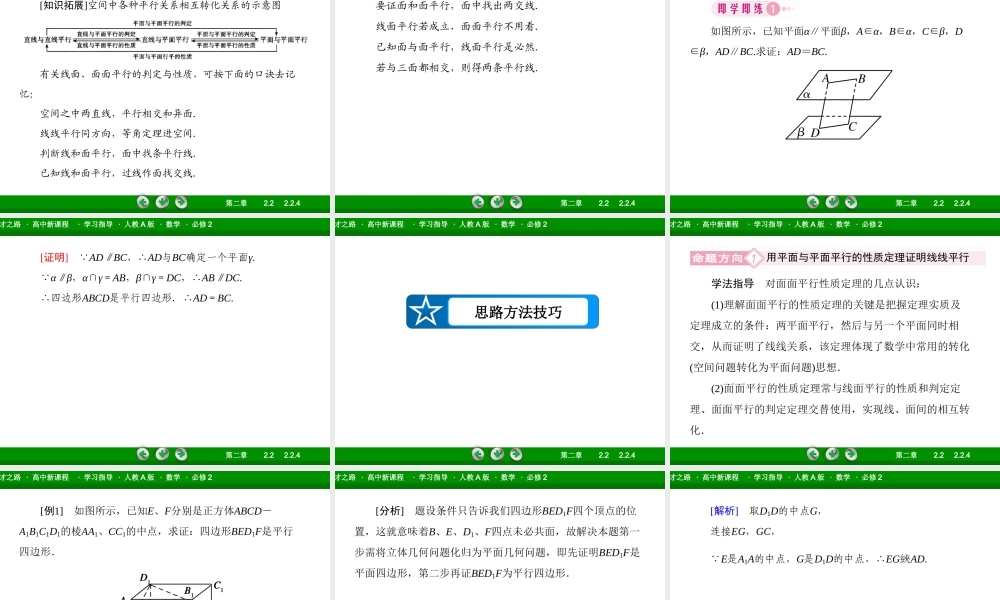Click the next-slide arrow on the 即学即练 slide
The image size is (1000, 600).
[850, 203]
